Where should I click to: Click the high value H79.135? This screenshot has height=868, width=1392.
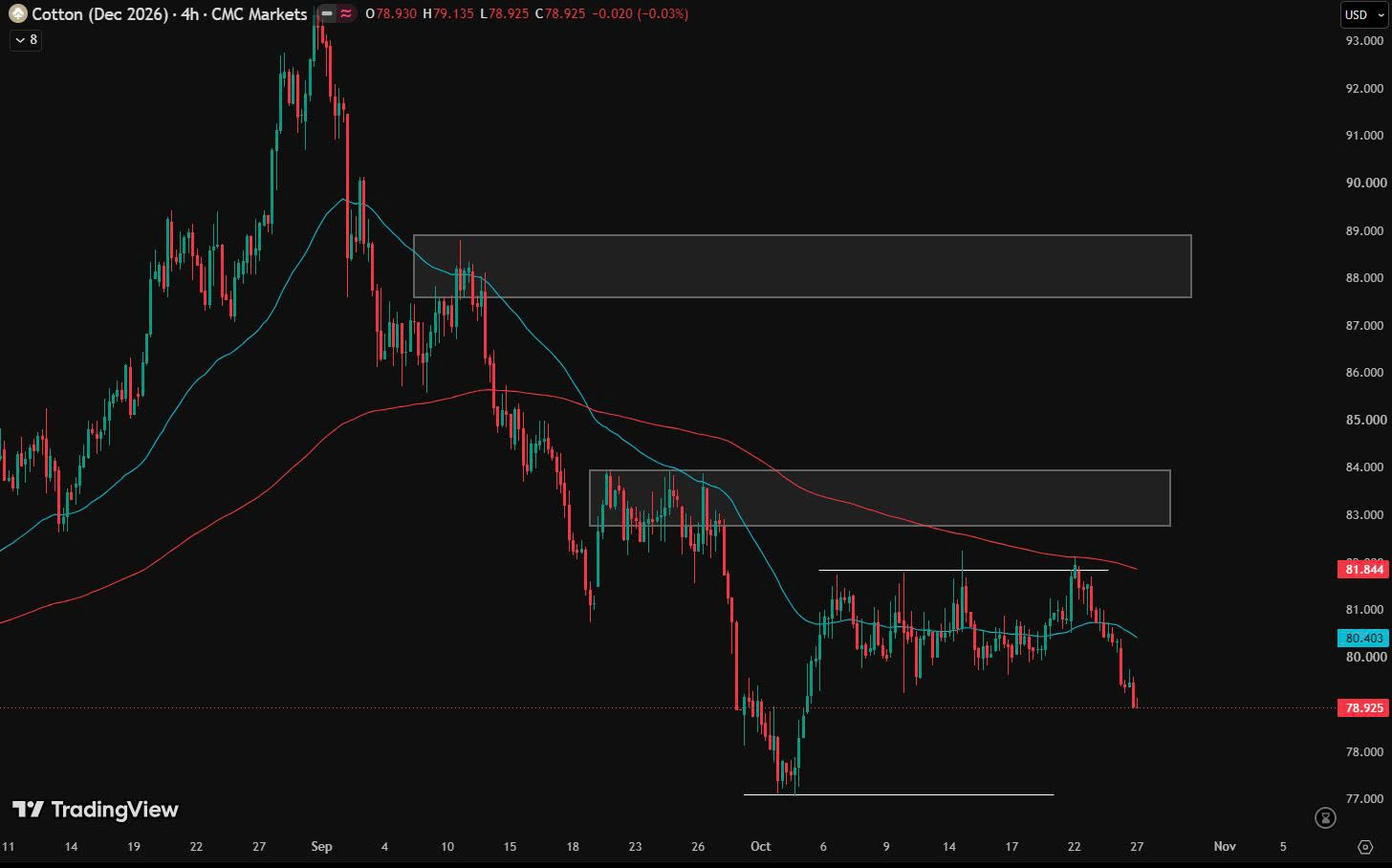tap(448, 13)
